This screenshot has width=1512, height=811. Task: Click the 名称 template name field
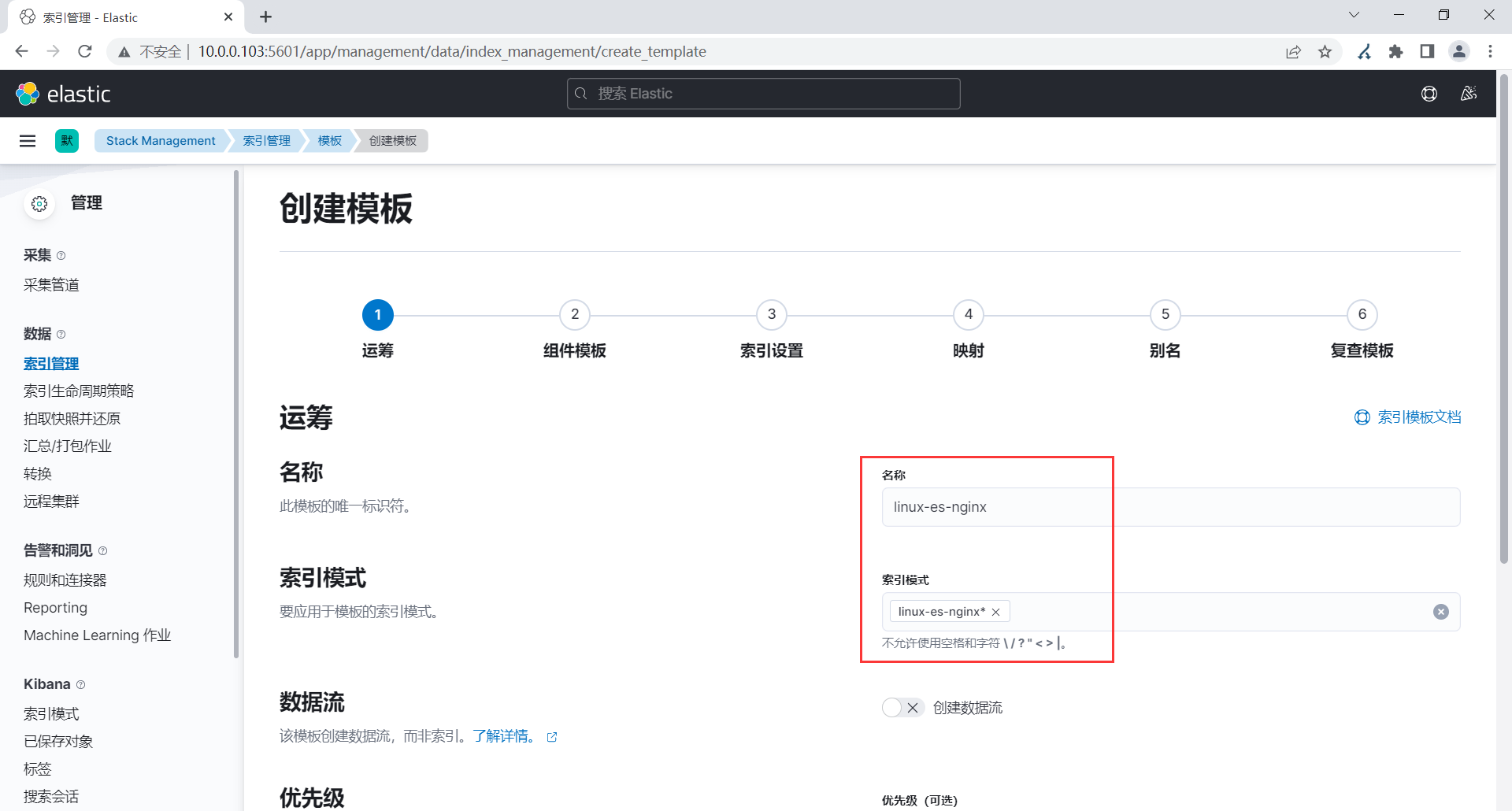click(x=1171, y=507)
